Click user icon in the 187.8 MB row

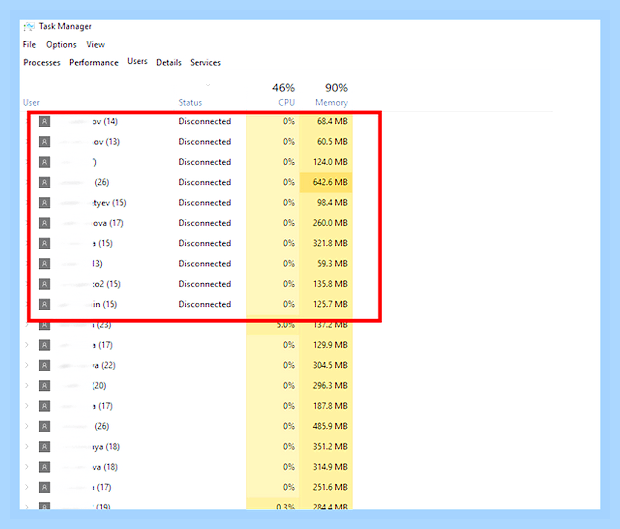[45, 406]
